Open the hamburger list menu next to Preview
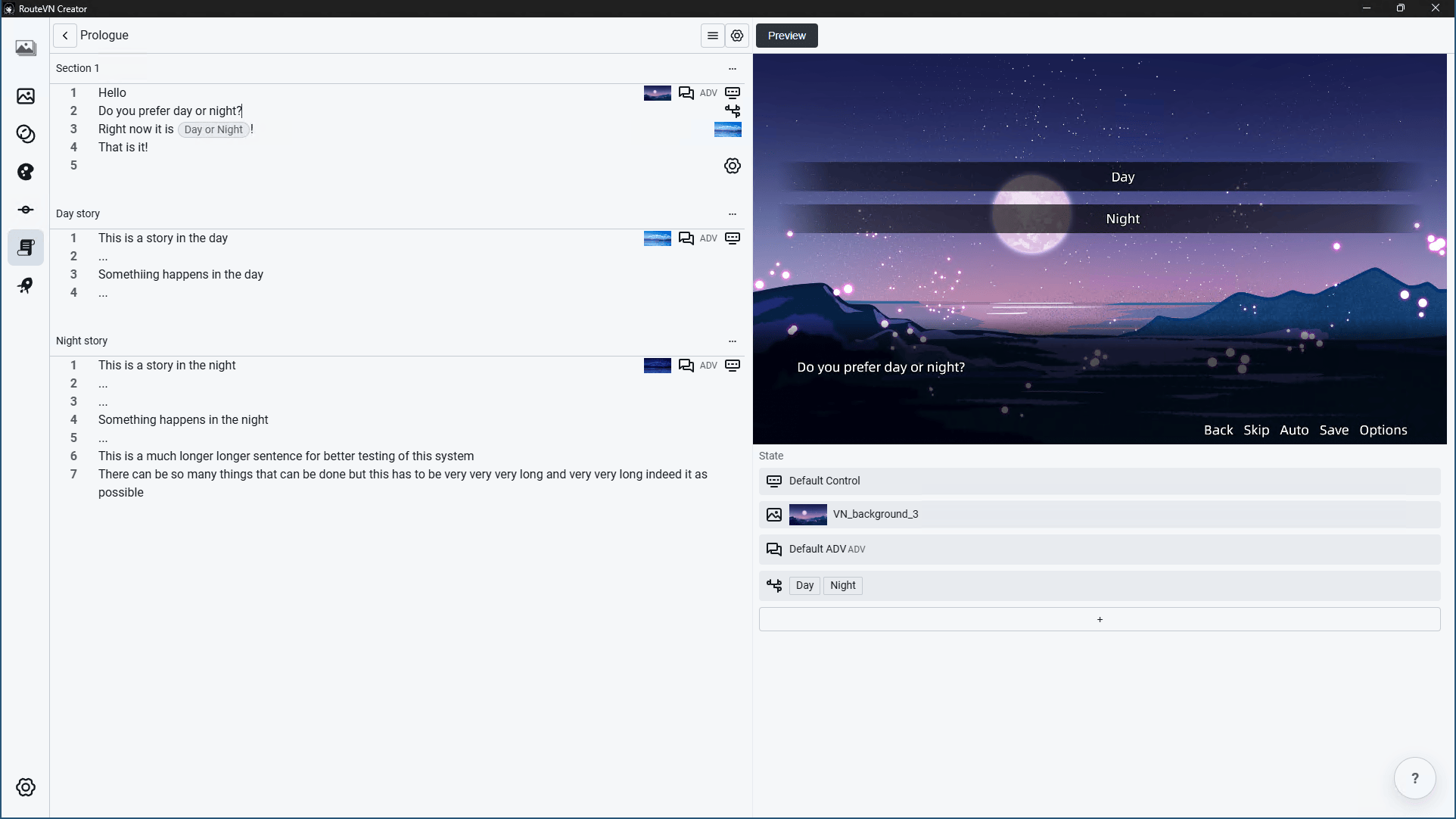Image resolution: width=1456 pixels, height=819 pixels. [713, 36]
